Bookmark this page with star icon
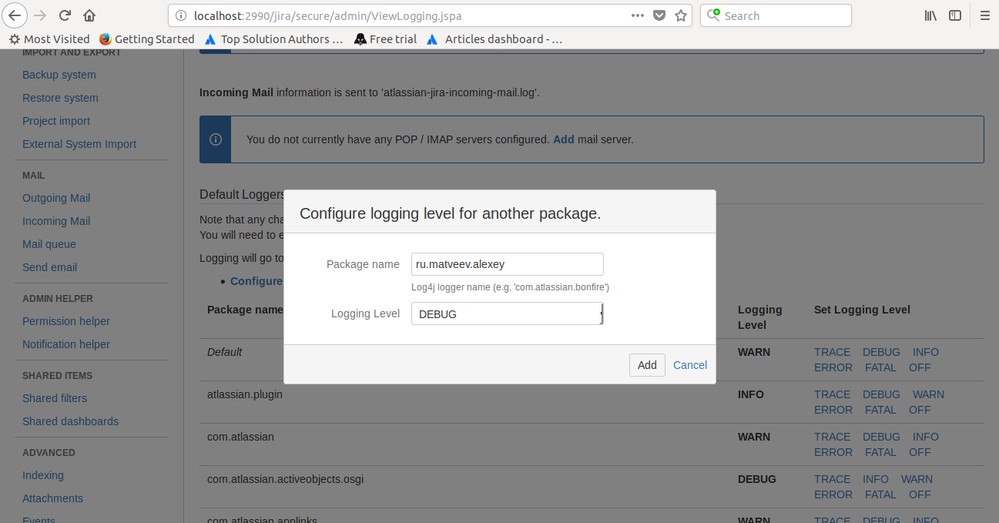This screenshot has height=523, width=999. 681,16
